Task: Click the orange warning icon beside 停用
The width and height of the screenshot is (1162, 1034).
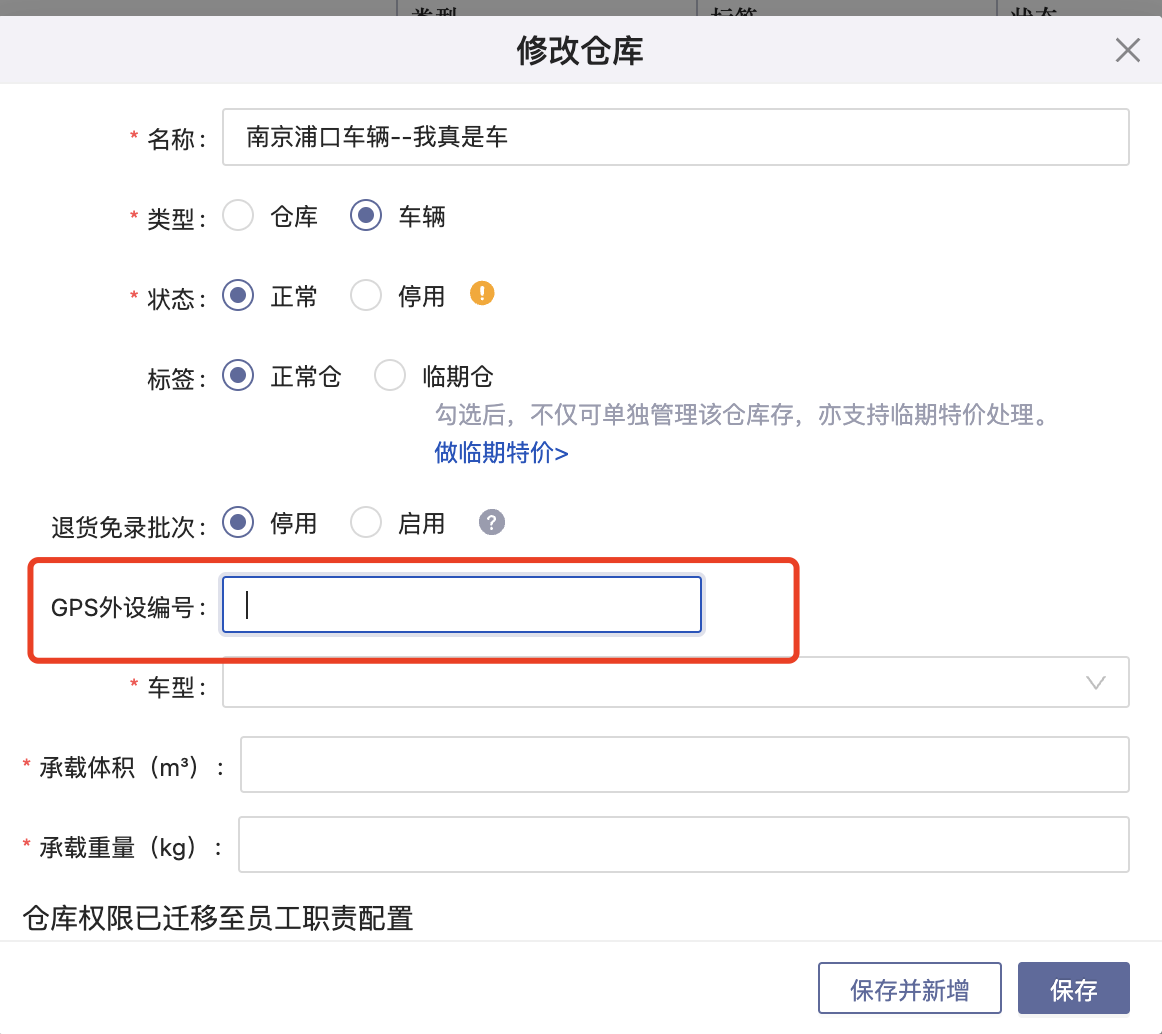Action: (x=482, y=294)
